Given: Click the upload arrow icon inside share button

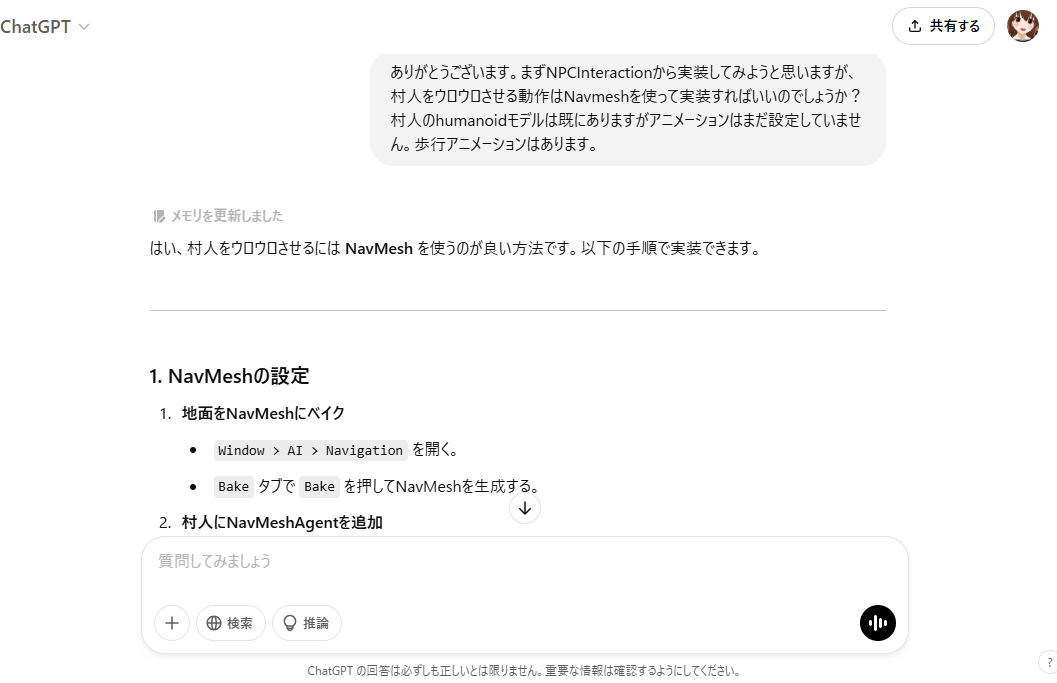Looking at the screenshot, I should point(915,26).
